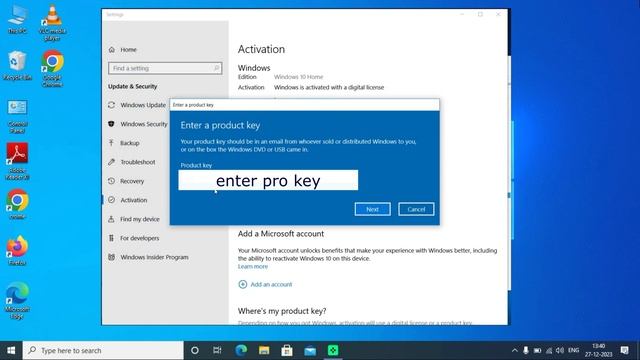The width and height of the screenshot is (640, 360).
Task: Click the Home icon in sidebar
Action: pos(112,49)
